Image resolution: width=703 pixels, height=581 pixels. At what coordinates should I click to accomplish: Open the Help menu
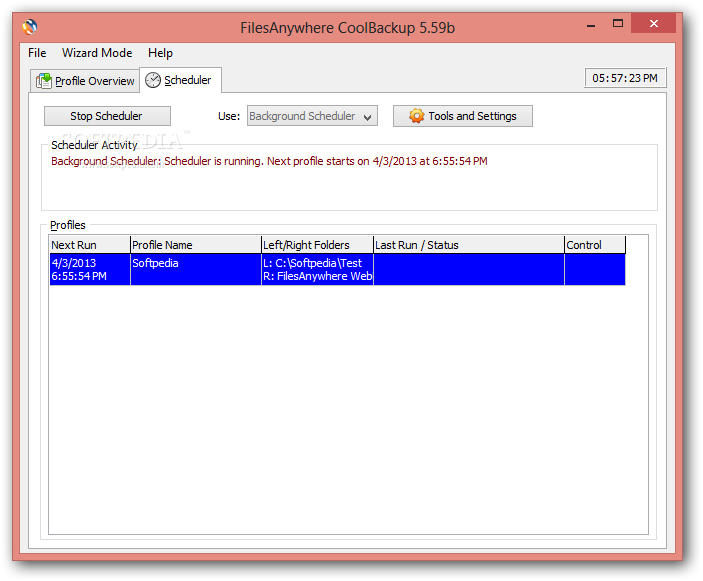[160, 53]
